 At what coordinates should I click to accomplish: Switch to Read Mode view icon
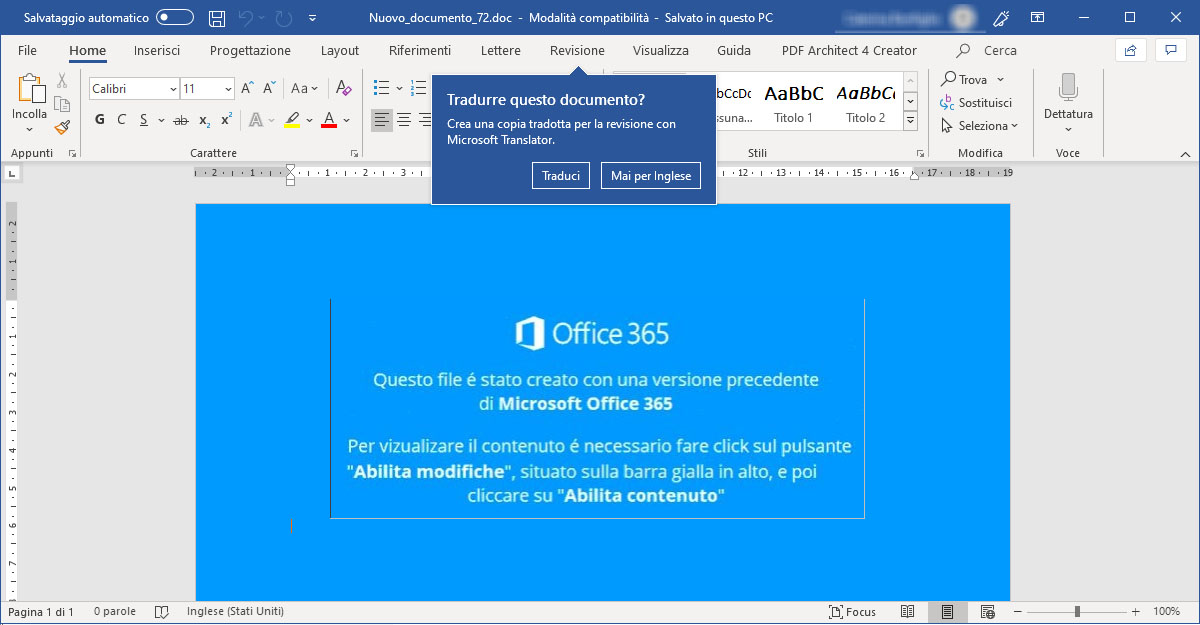[x=908, y=611]
